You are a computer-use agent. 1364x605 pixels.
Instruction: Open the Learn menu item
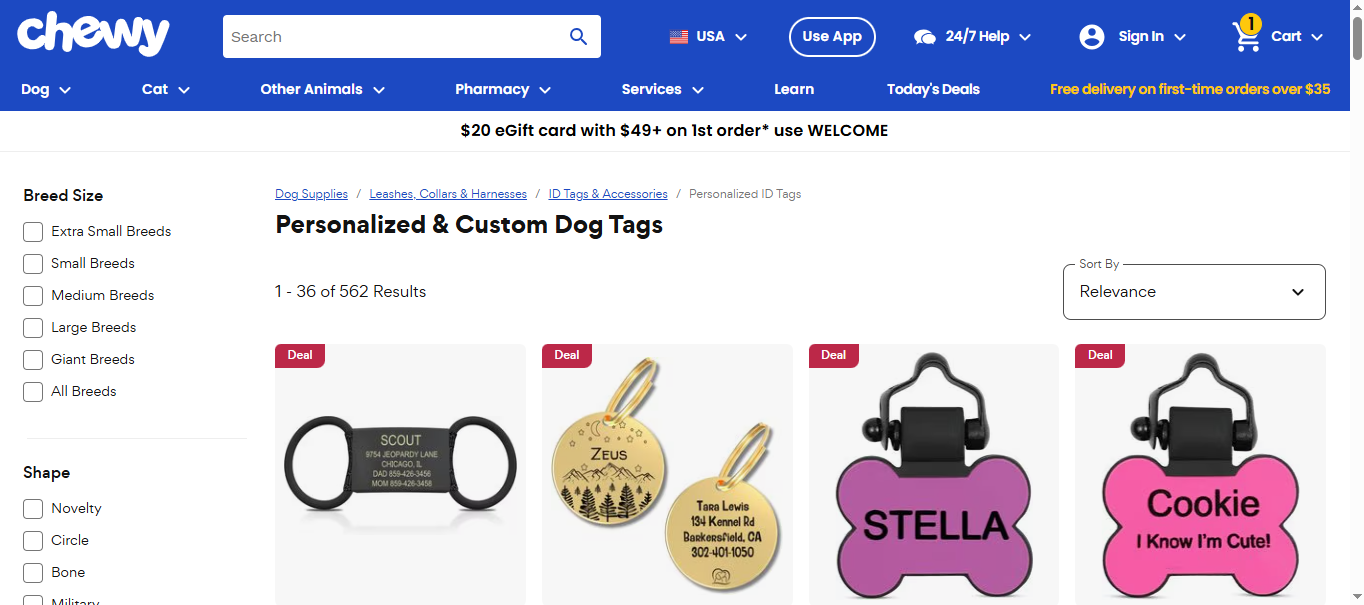click(793, 89)
